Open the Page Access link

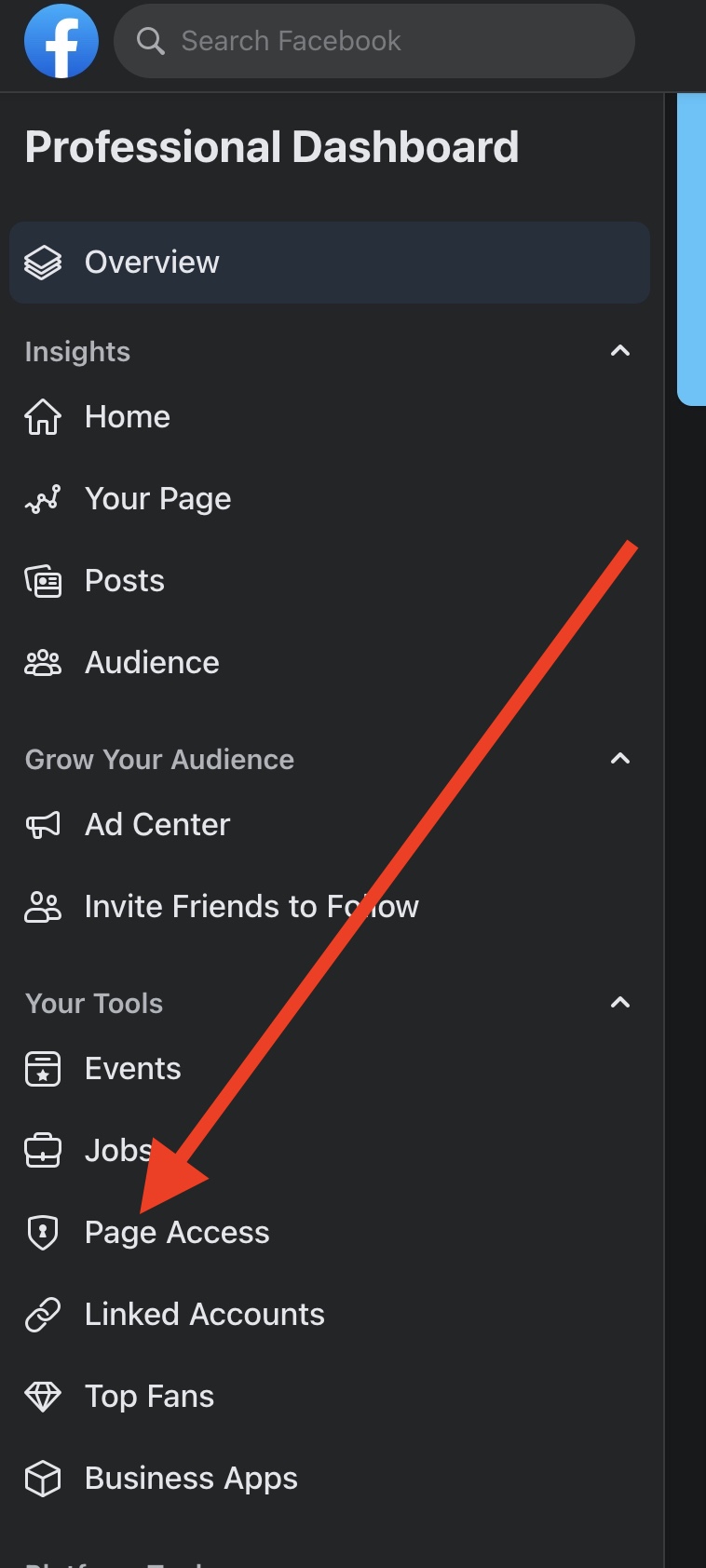(x=177, y=1233)
